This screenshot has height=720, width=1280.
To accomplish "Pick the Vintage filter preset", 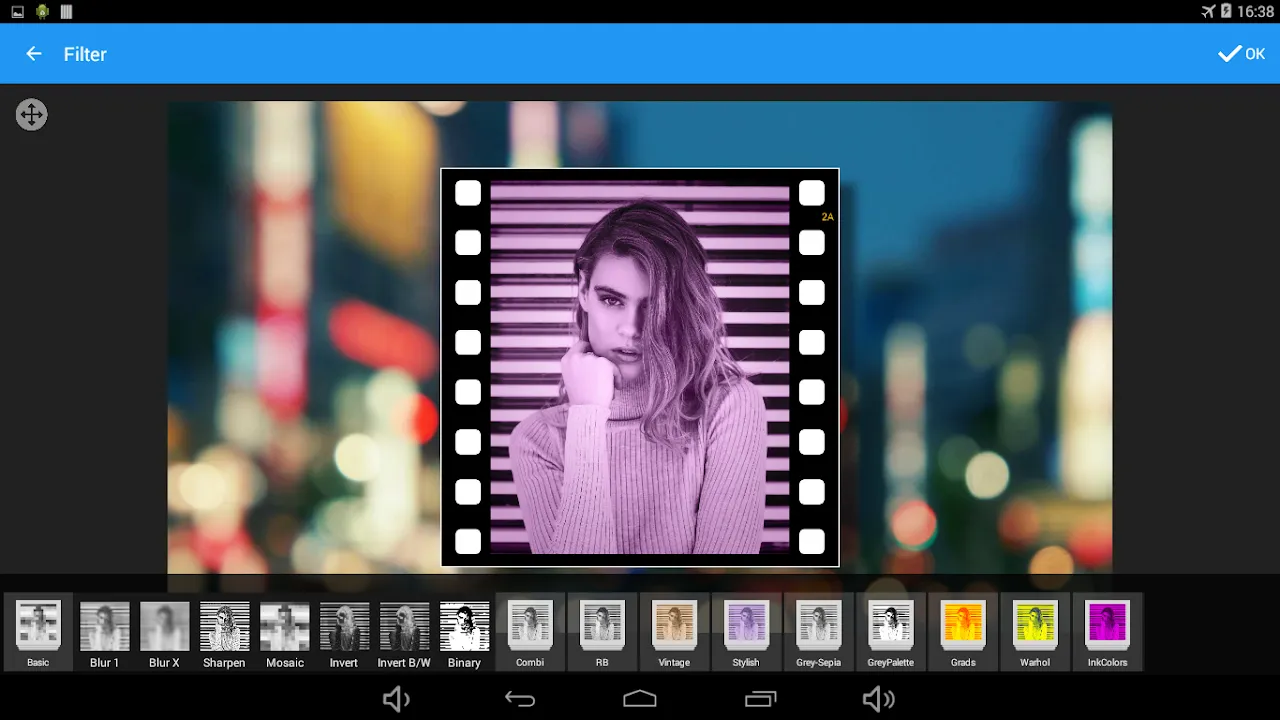I will click(x=674, y=633).
